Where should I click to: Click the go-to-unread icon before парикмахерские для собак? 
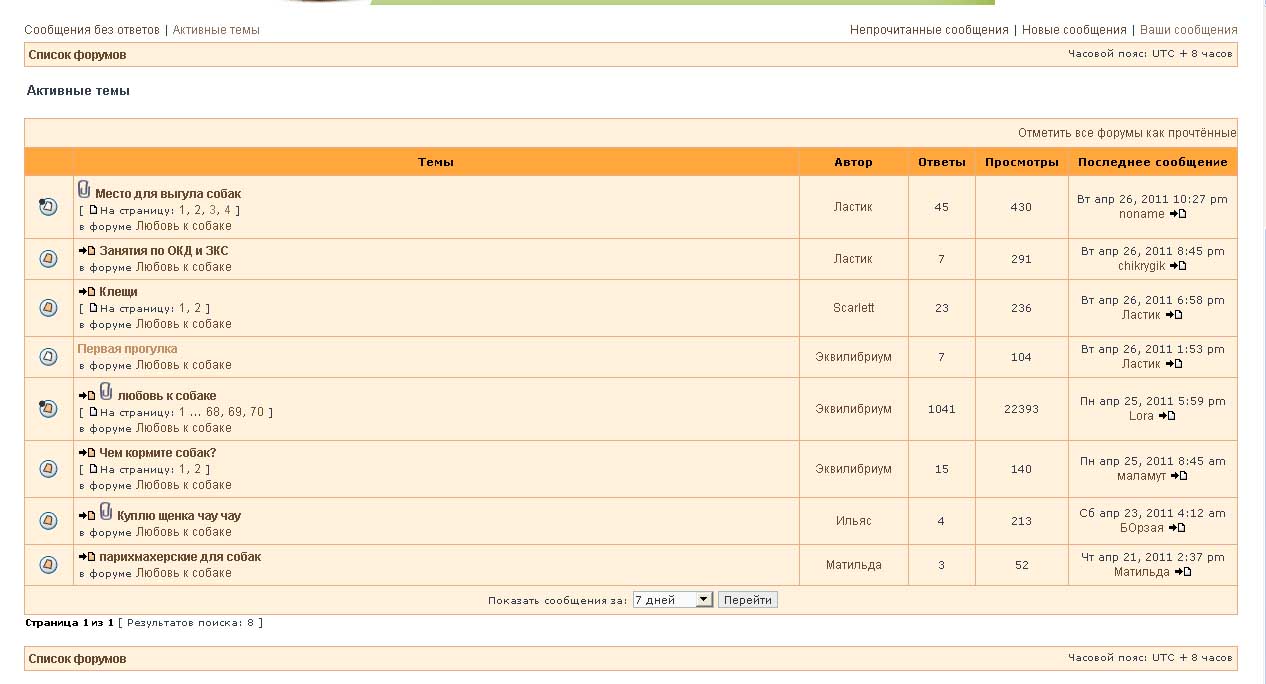pos(87,557)
